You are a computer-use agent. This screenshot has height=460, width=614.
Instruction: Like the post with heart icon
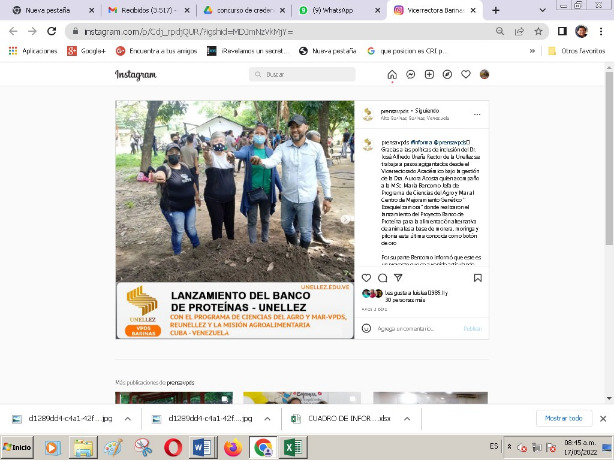coord(366,278)
